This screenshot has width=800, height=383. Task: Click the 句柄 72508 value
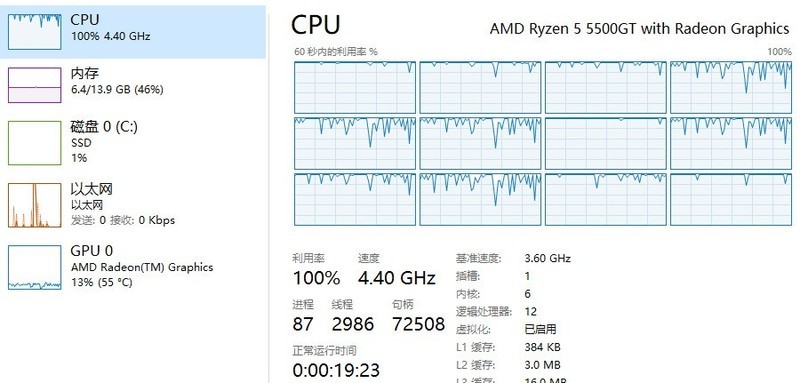tap(418, 324)
